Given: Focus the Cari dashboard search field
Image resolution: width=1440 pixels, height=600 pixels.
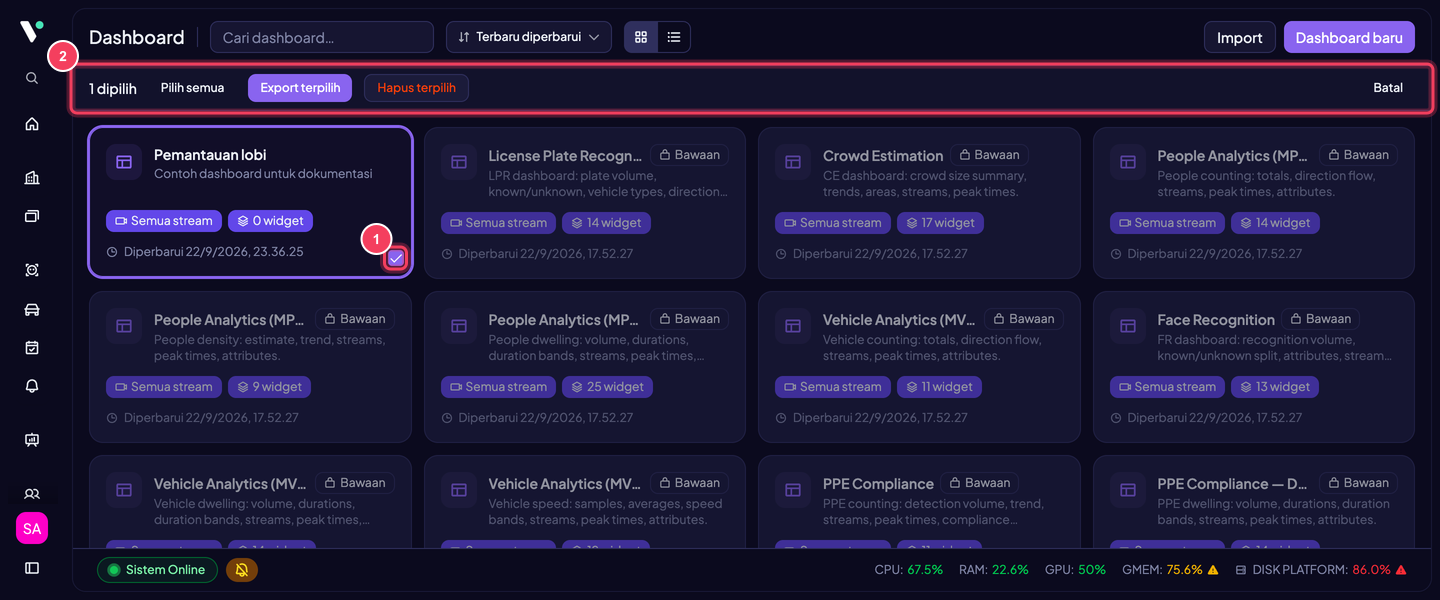Looking at the screenshot, I should 322,37.
